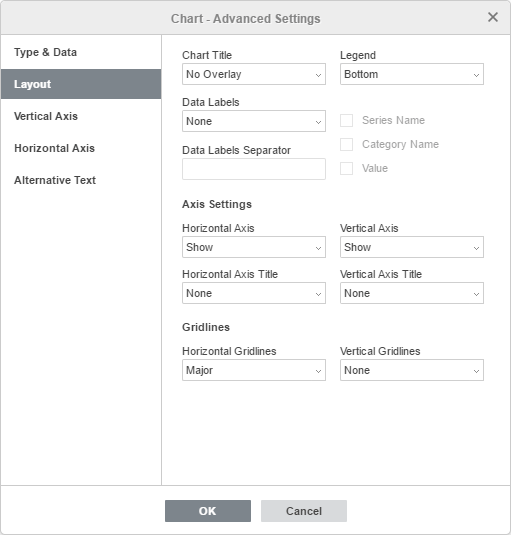Select the Layout tab

pos(81,84)
